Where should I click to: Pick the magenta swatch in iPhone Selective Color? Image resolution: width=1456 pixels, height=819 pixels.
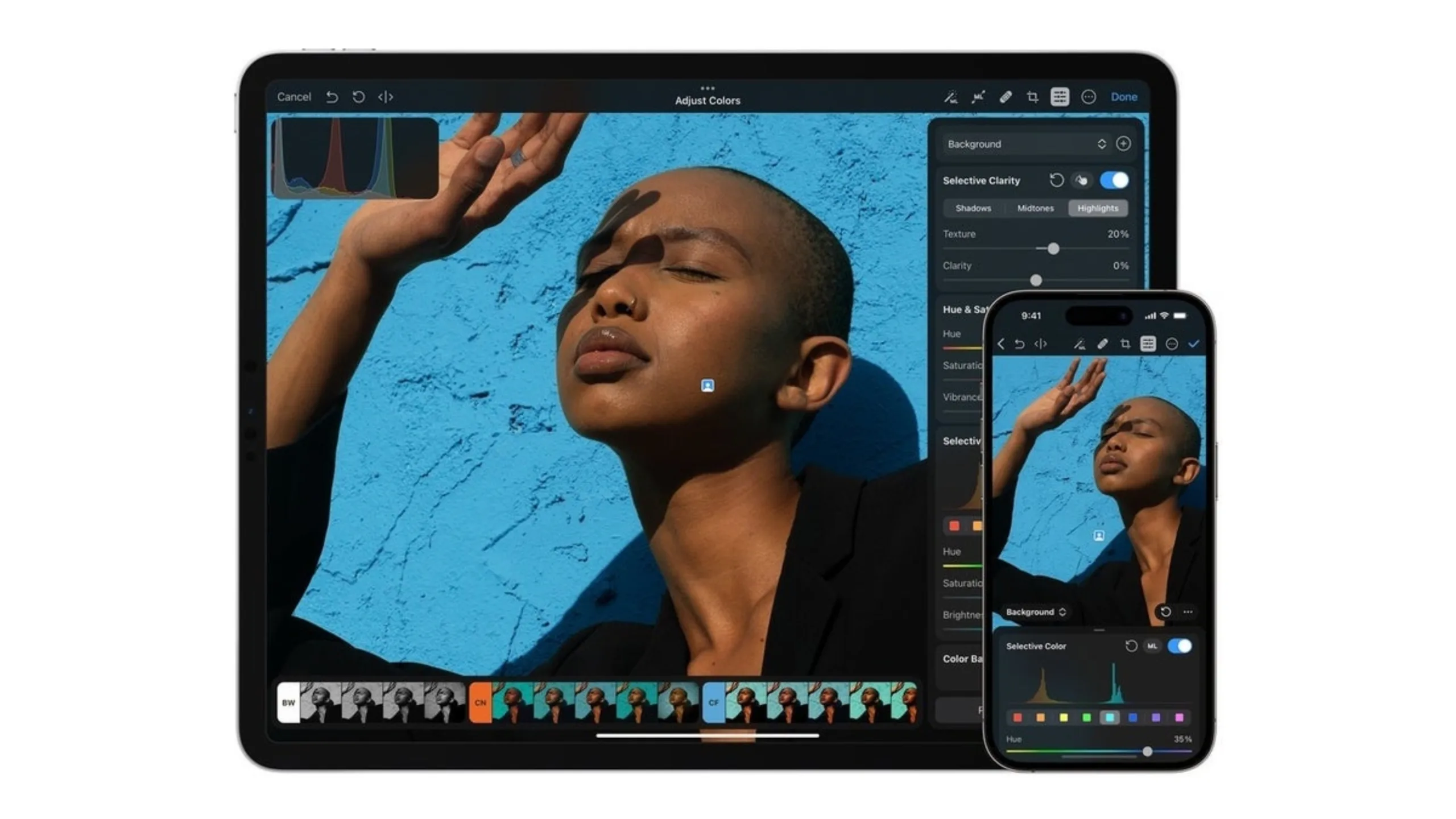(1179, 718)
